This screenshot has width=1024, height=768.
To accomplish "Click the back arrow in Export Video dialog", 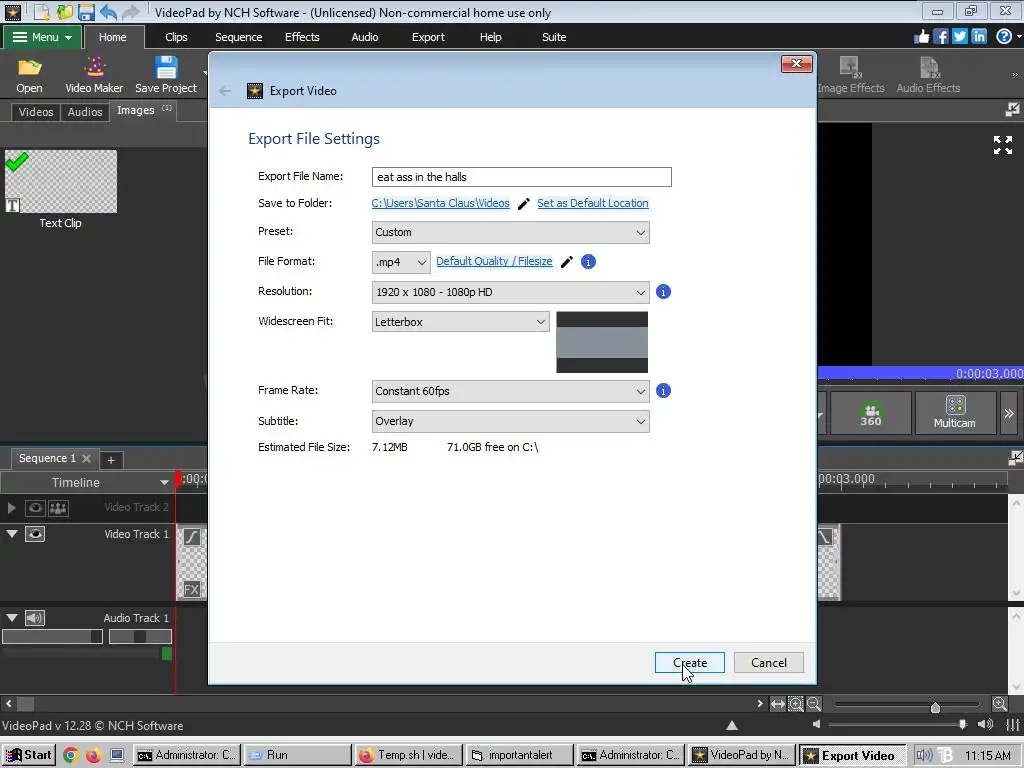I will coord(225,91).
